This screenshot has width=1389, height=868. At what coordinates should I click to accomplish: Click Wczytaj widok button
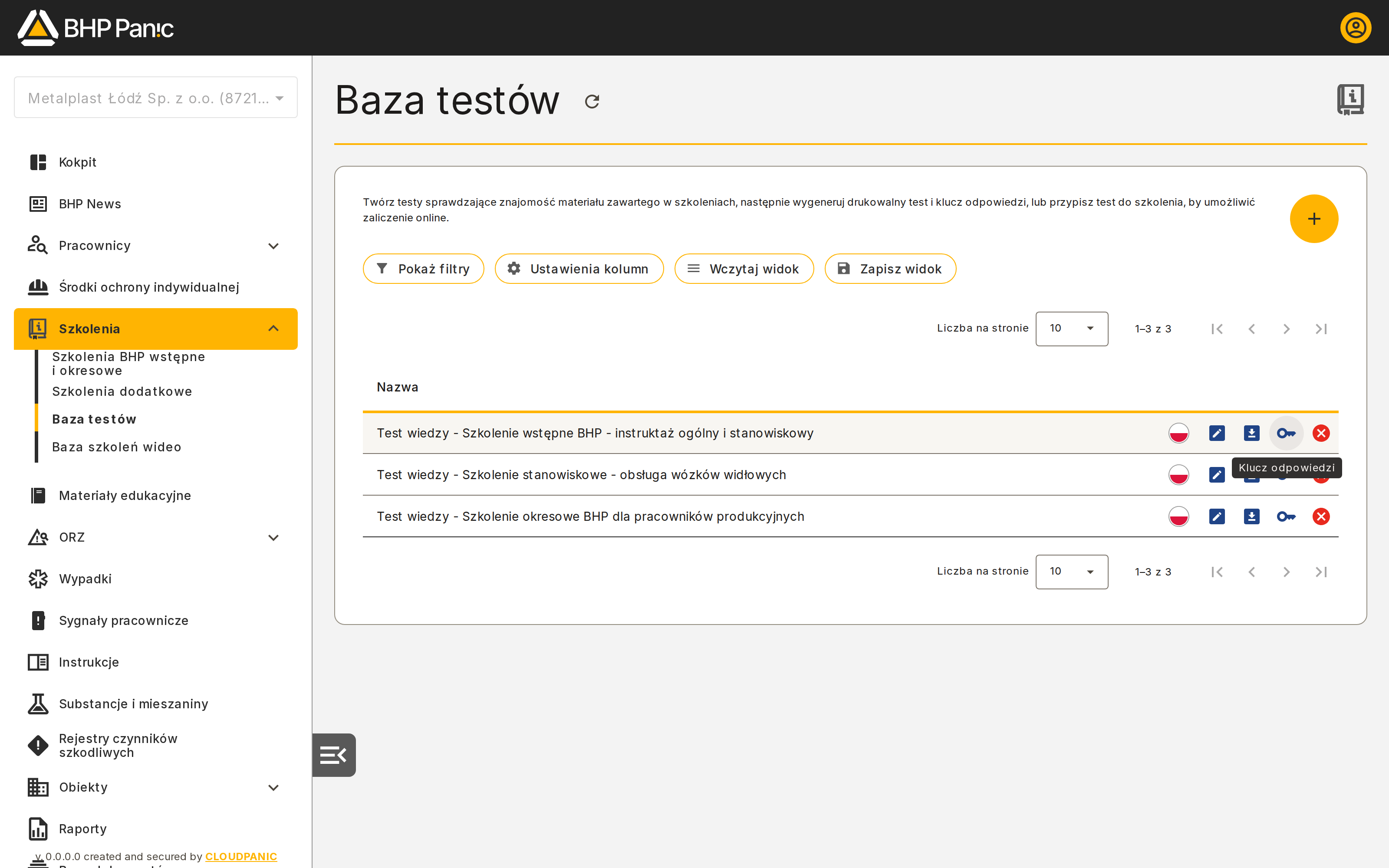tap(744, 269)
